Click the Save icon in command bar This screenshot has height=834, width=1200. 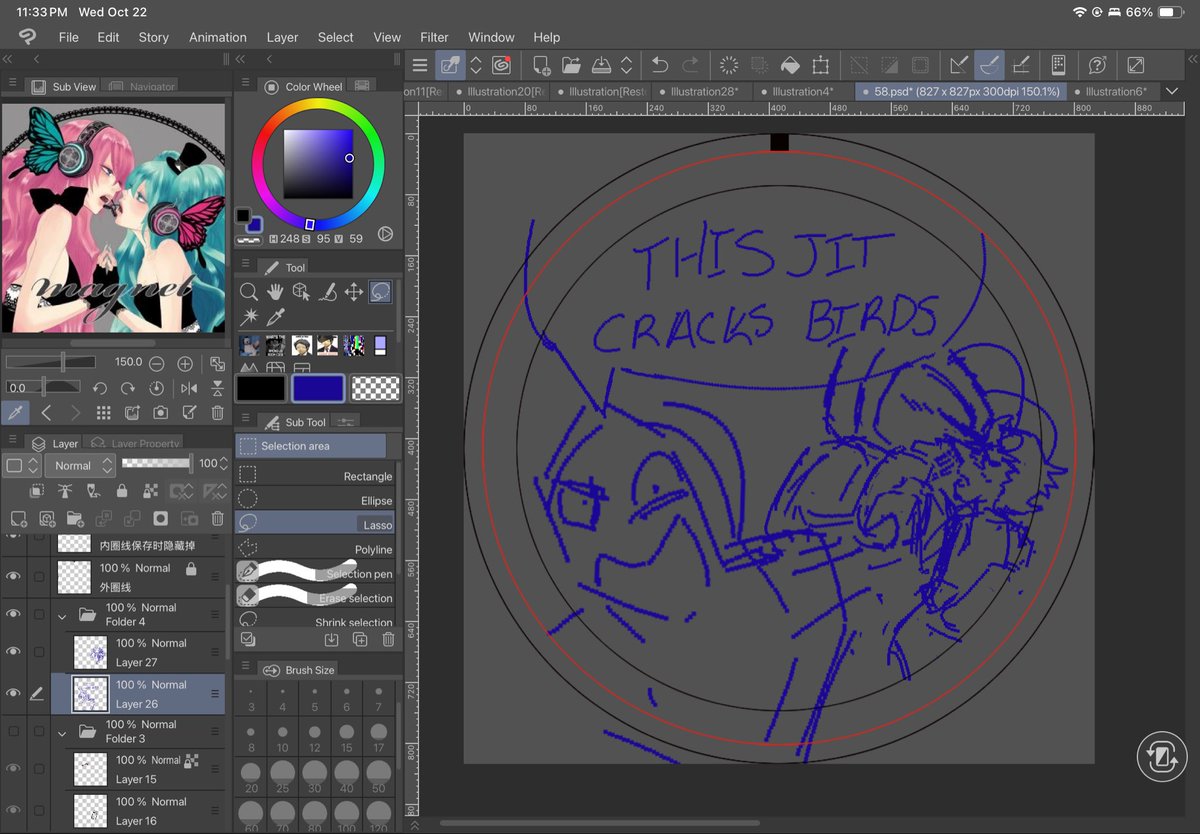pos(601,65)
